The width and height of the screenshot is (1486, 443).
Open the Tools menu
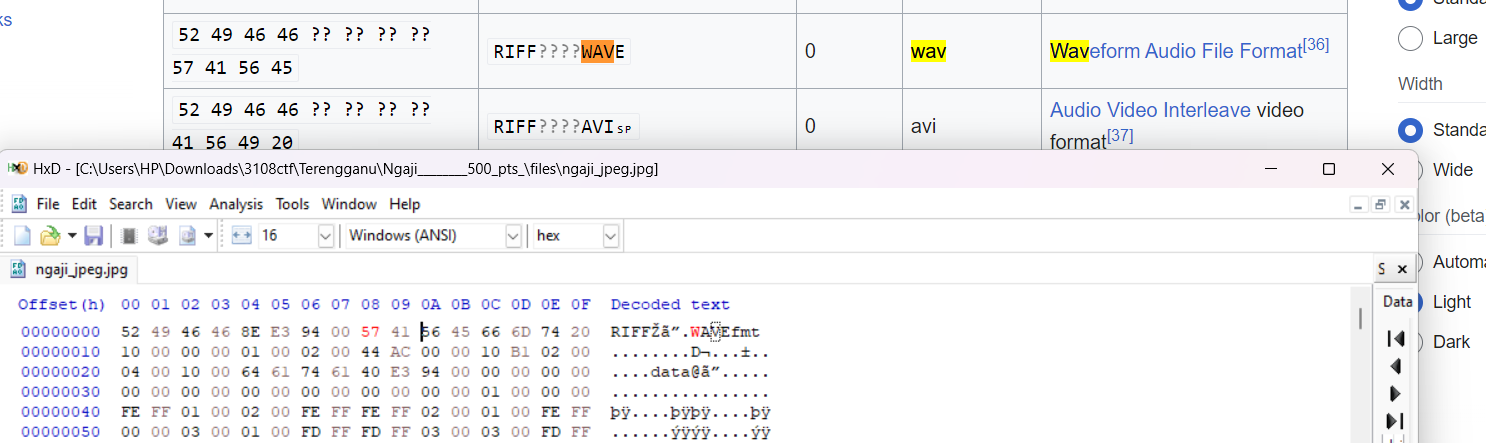click(293, 204)
